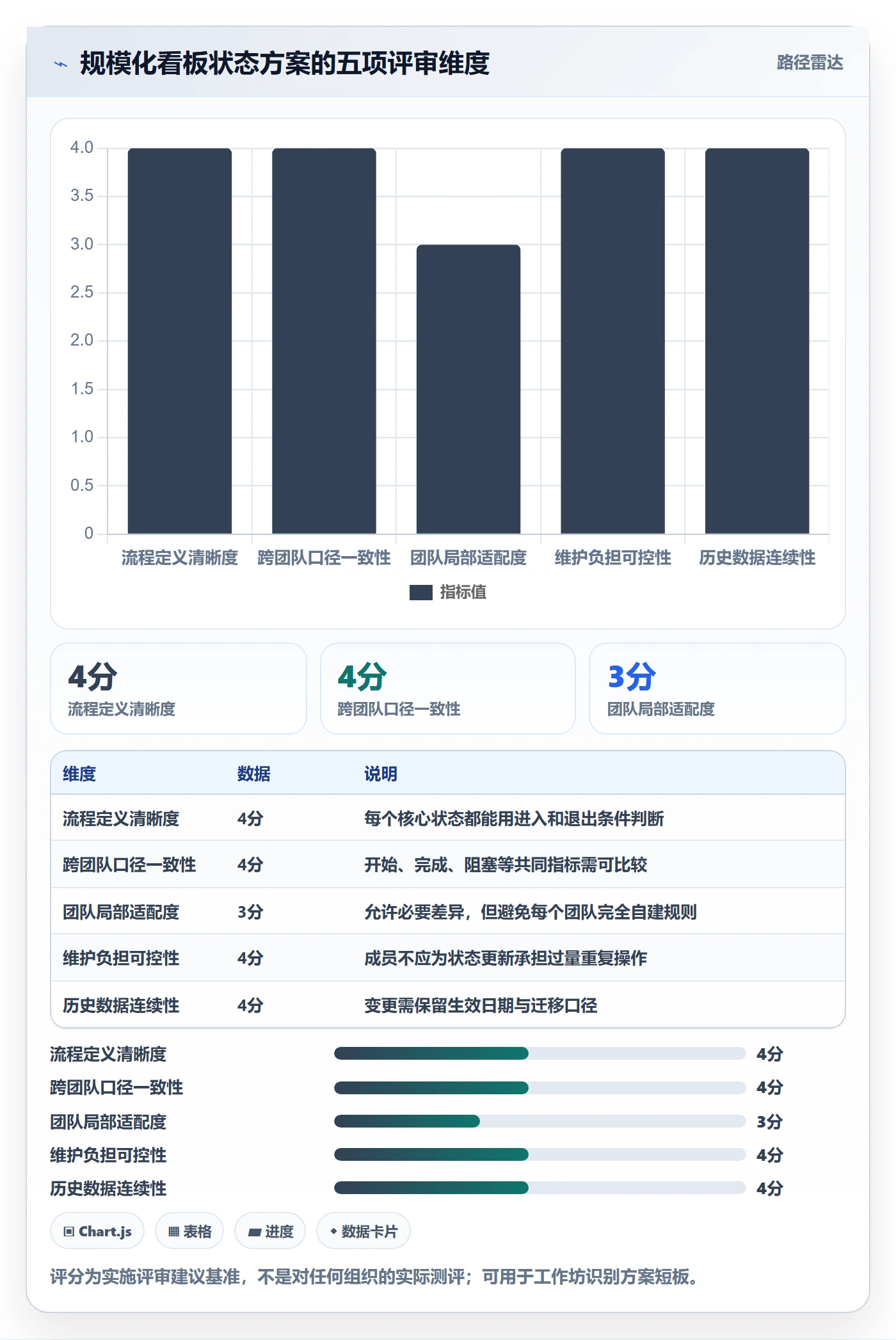This screenshot has width=896, height=1340.
Task: Click the 4.0 y-axis label
Action: pyautogui.click(x=82, y=147)
